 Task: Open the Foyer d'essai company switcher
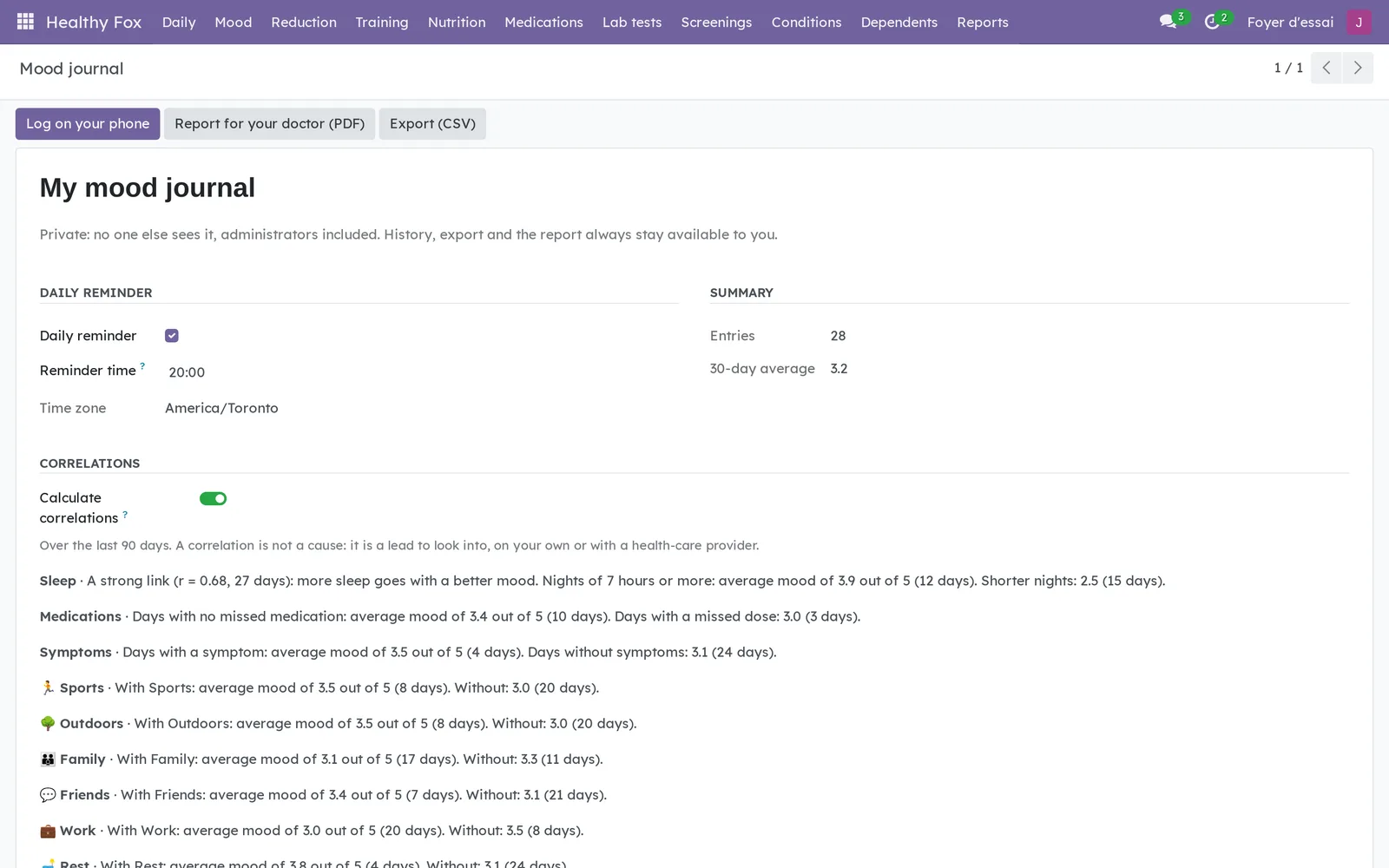click(x=1290, y=22)
